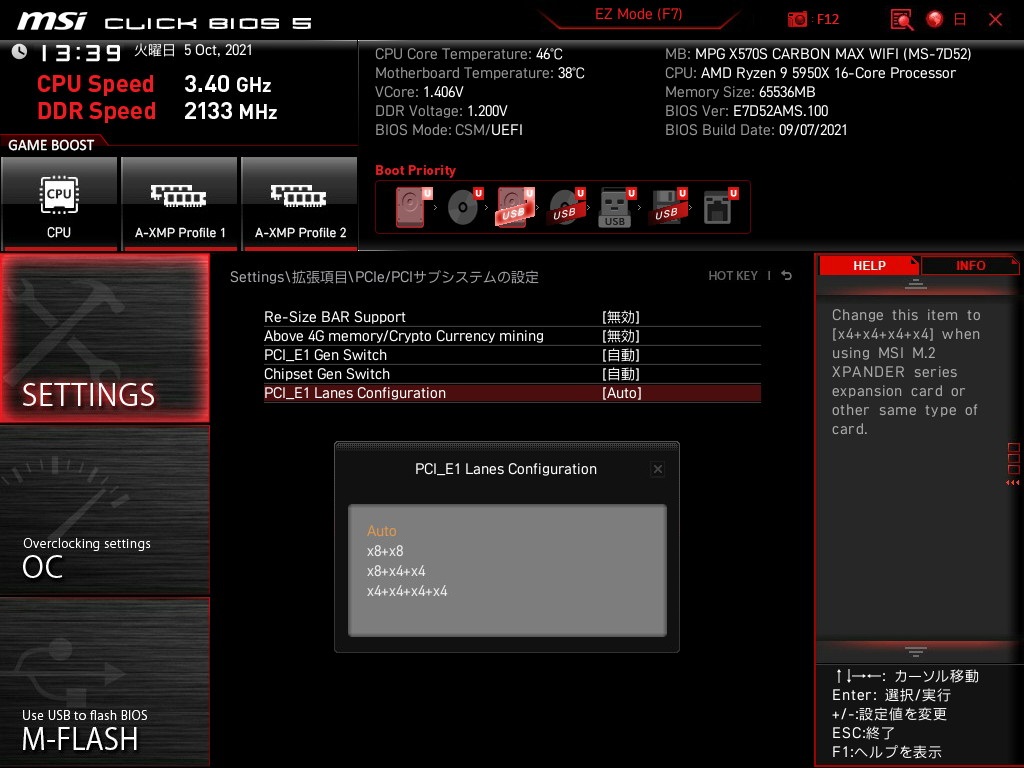The height and width of the screenshot is (768, 1024).
Task: Select optical disc boot device icon
Action: point(464,207)
